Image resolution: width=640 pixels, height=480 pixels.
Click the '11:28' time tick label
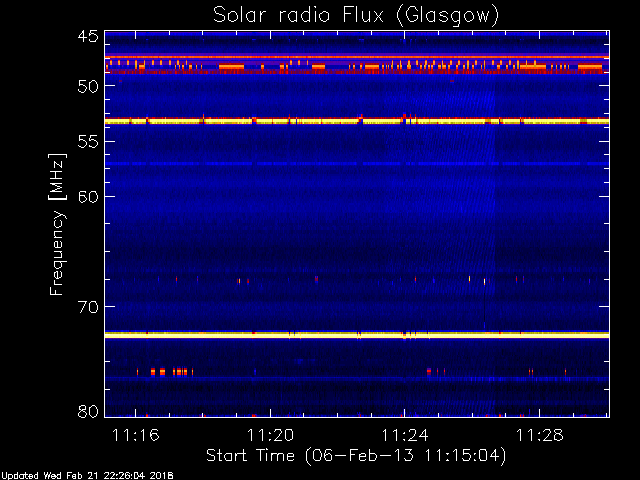pos(540,435)
